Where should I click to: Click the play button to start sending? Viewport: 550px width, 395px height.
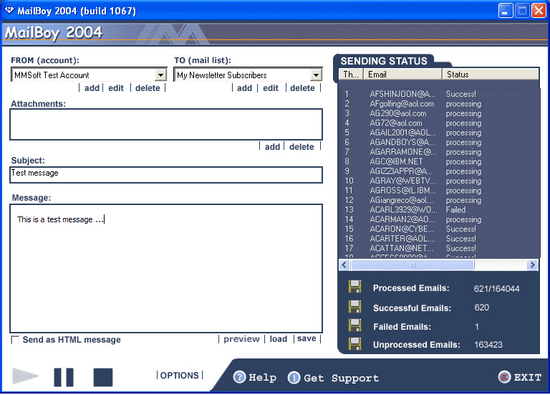pyautogui.click(x=25, y=376)
